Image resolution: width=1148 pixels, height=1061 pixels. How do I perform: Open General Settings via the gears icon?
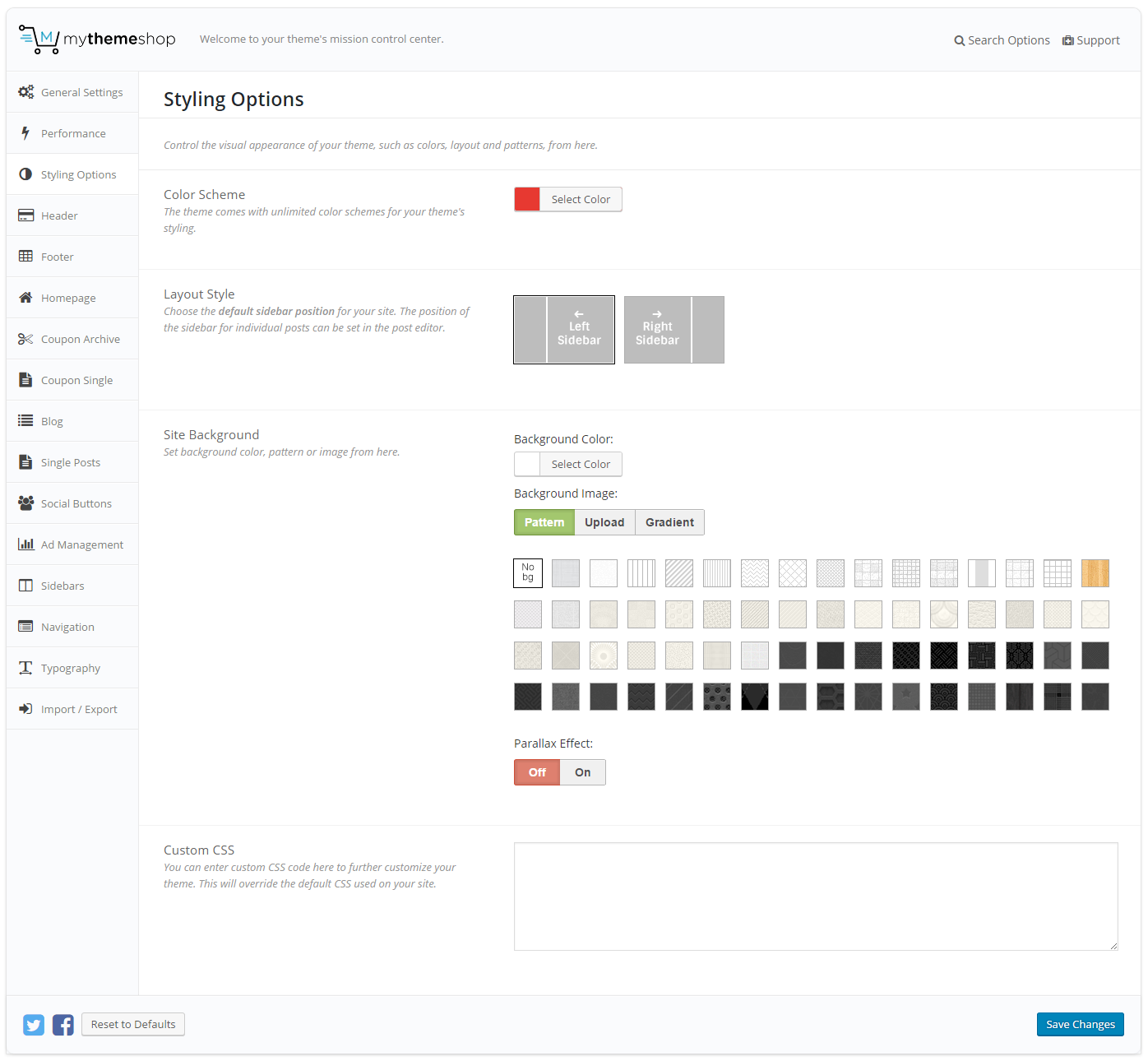pos(26,92)
